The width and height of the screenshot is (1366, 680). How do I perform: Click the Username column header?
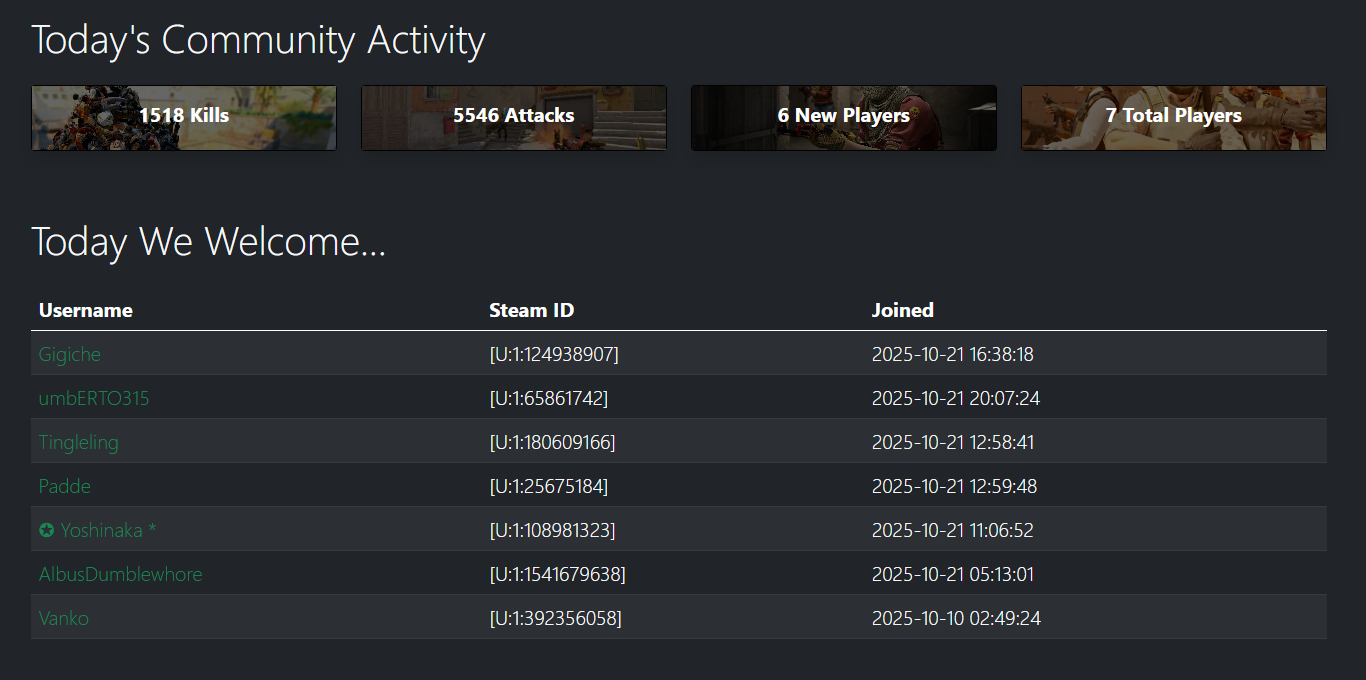86,310
